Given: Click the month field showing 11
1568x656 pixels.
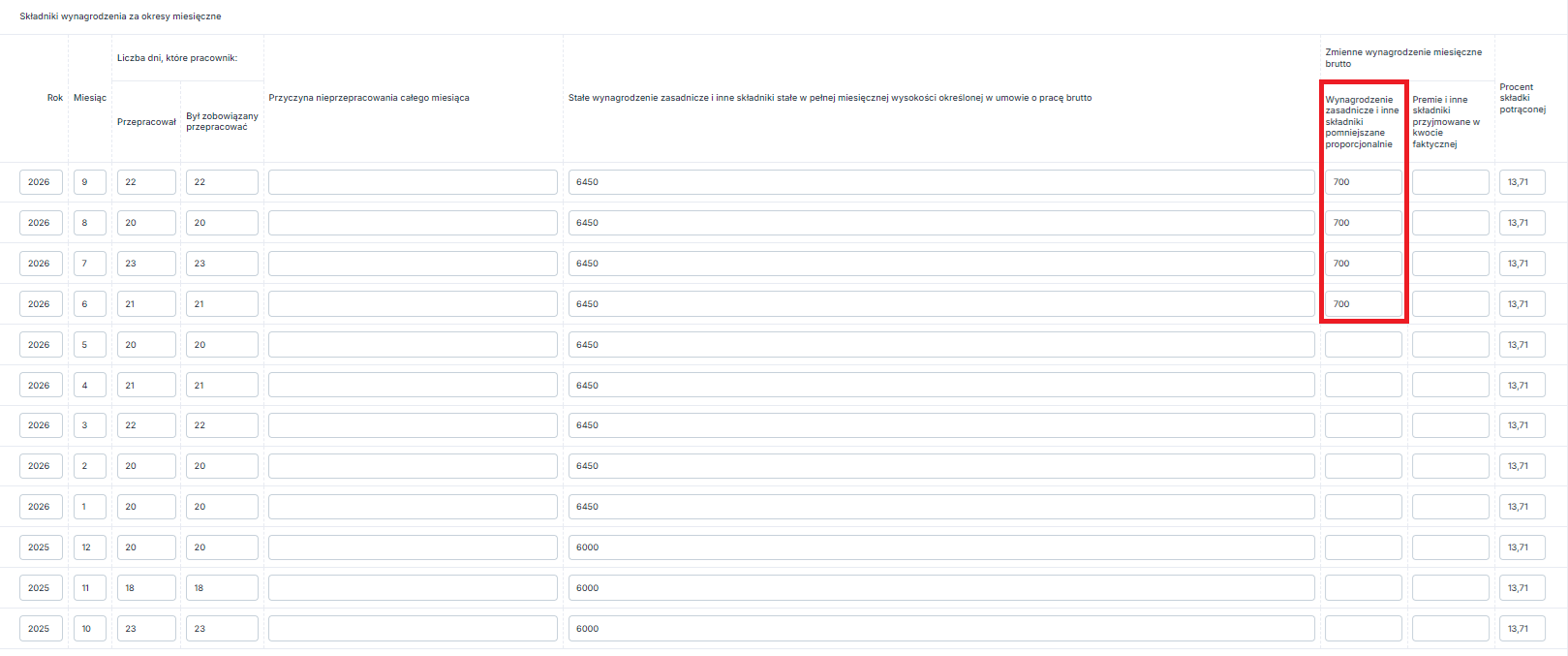Looking at the screenshot, I should click(x=90, y=588).
